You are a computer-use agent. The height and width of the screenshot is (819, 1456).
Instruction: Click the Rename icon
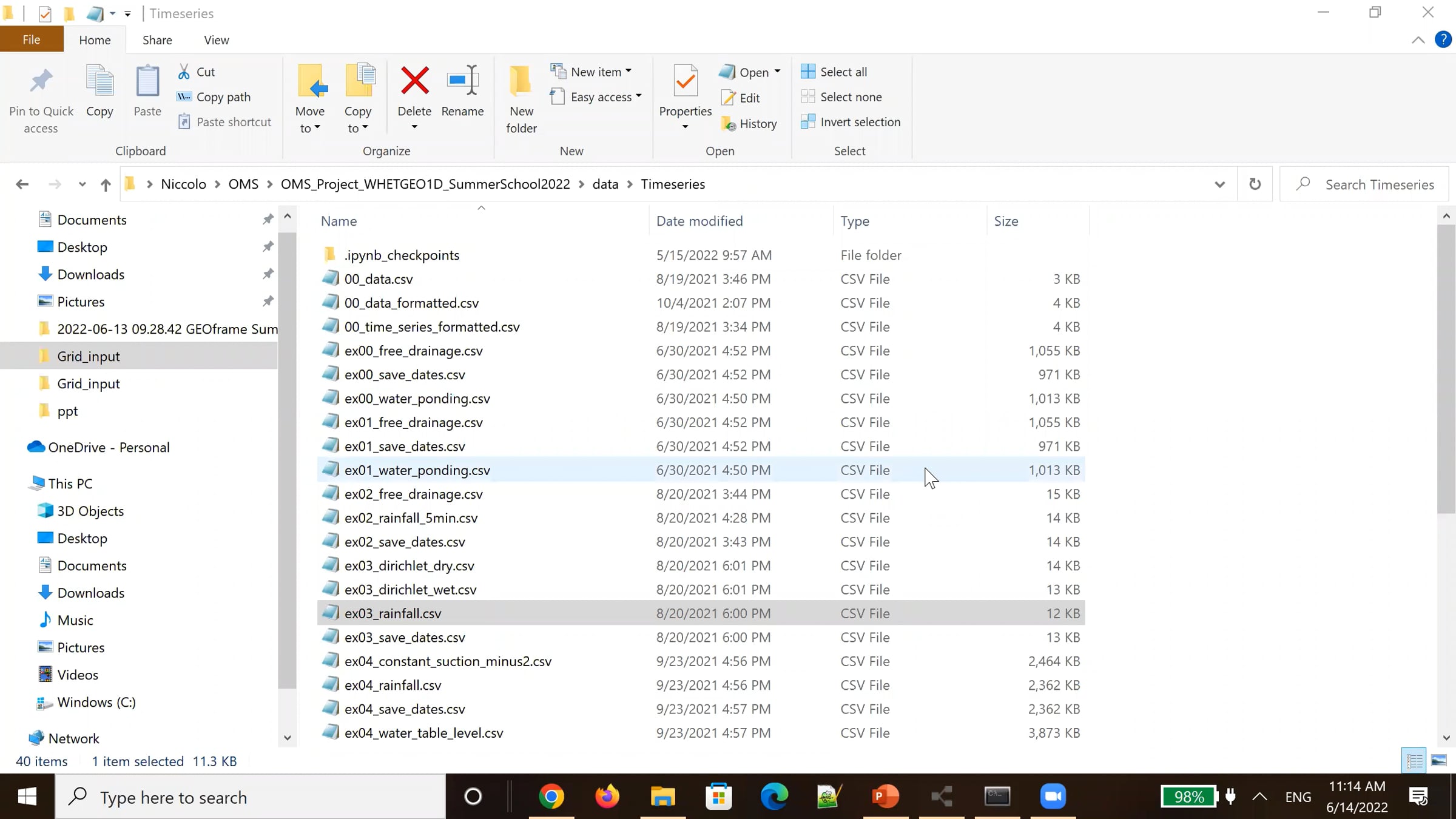(462, 81)
